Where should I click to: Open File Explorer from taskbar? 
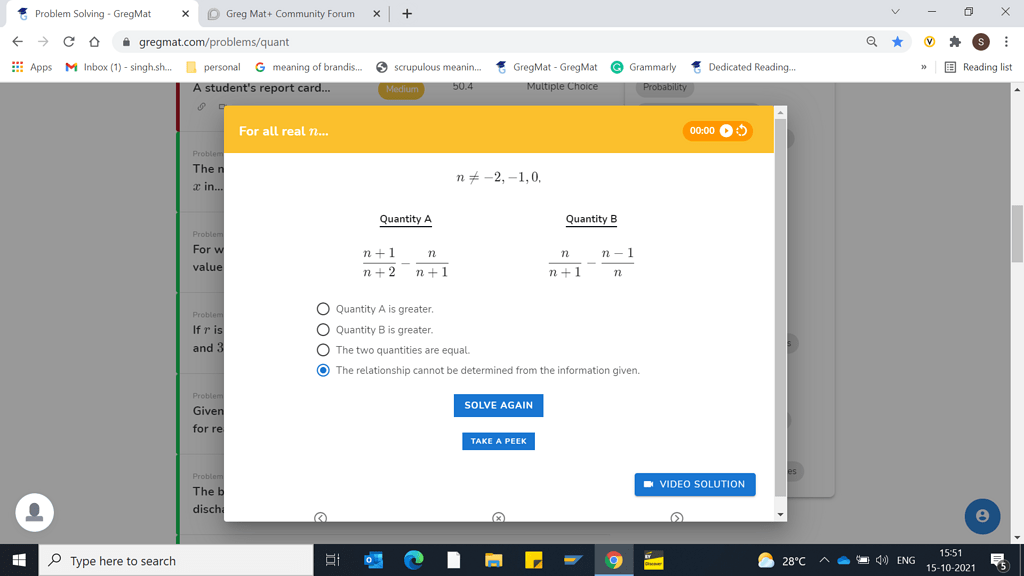coord(493,560)
